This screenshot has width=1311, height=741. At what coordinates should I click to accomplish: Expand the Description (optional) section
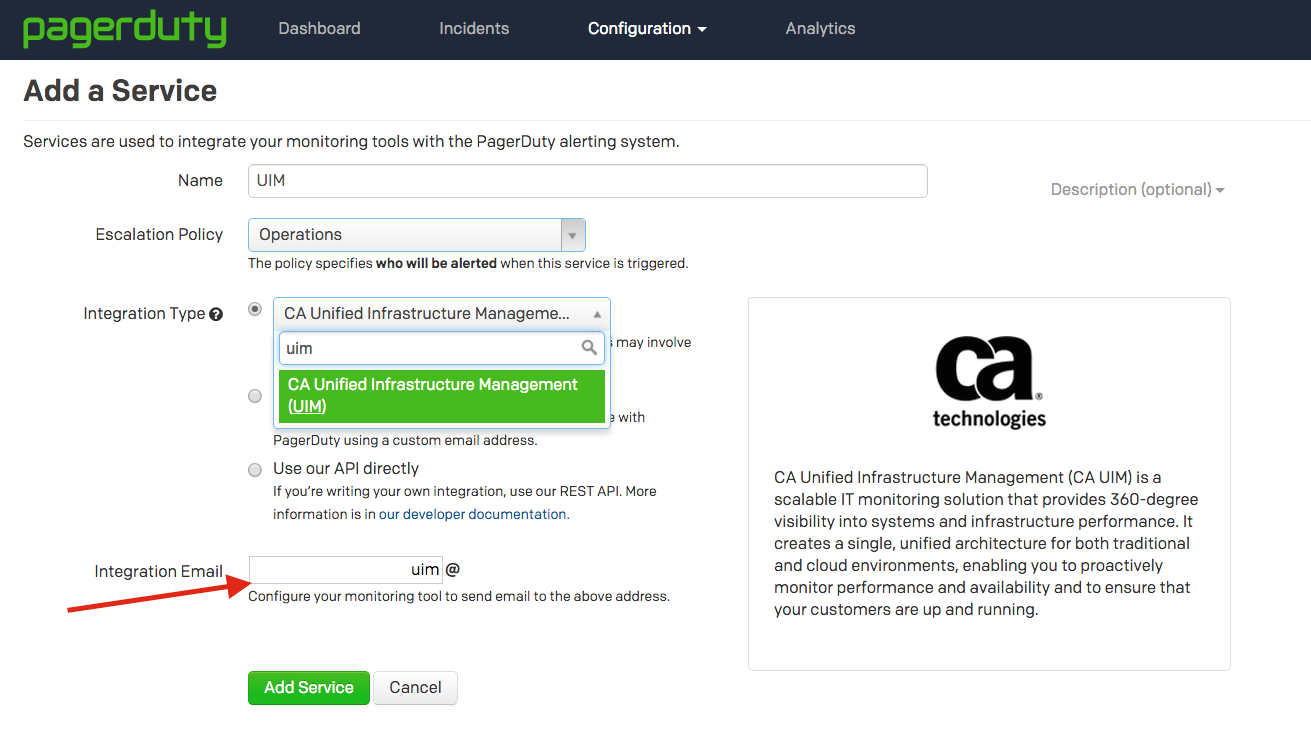coord(1137,189)
